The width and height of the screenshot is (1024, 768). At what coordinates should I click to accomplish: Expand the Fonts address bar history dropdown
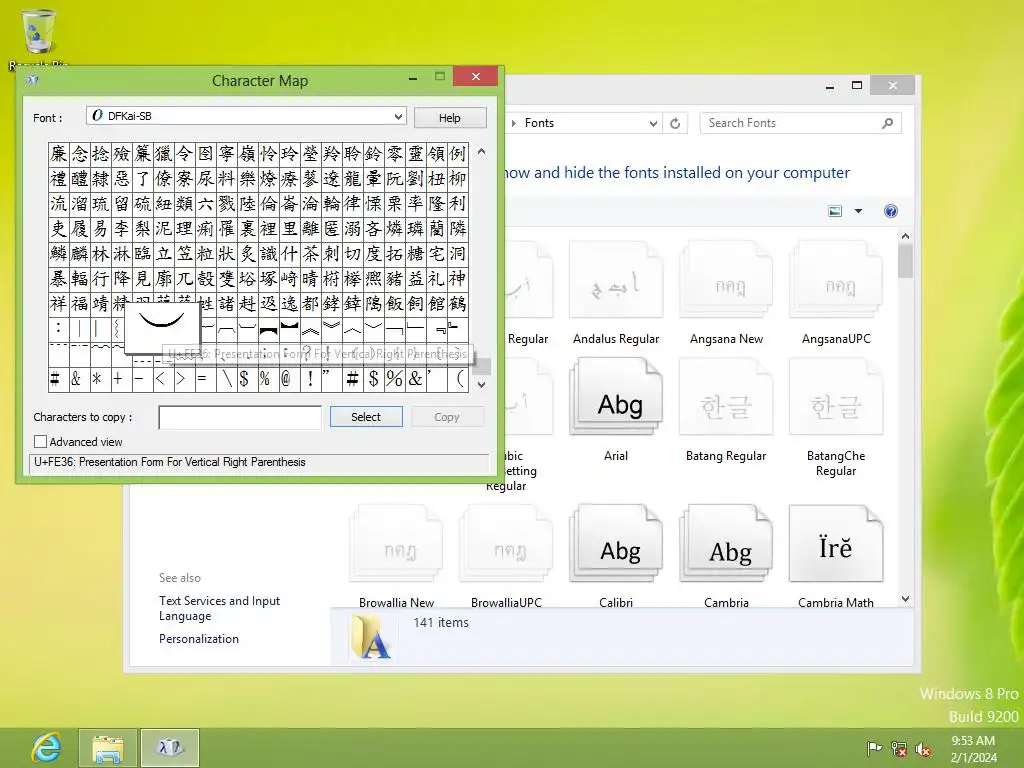pos(652,123)
